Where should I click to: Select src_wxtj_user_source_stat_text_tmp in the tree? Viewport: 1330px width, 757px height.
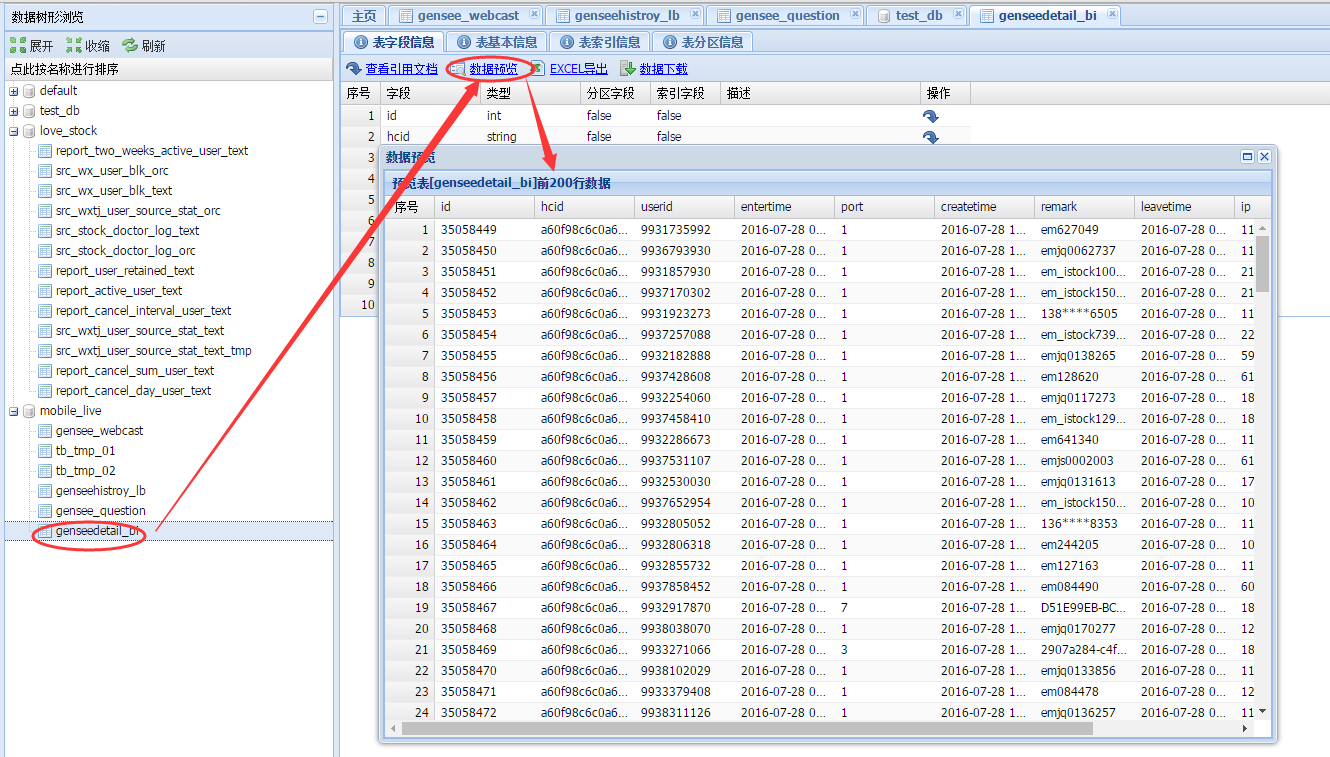[154, 351]
